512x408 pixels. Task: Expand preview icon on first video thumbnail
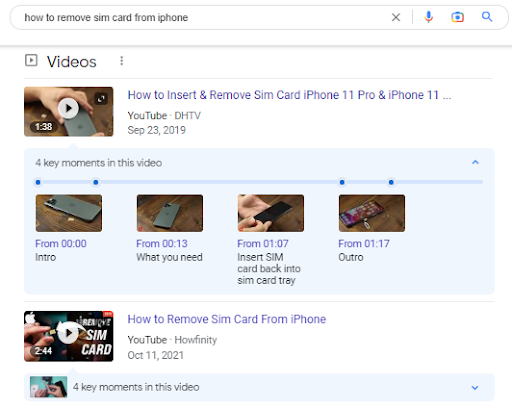[101, 99]
